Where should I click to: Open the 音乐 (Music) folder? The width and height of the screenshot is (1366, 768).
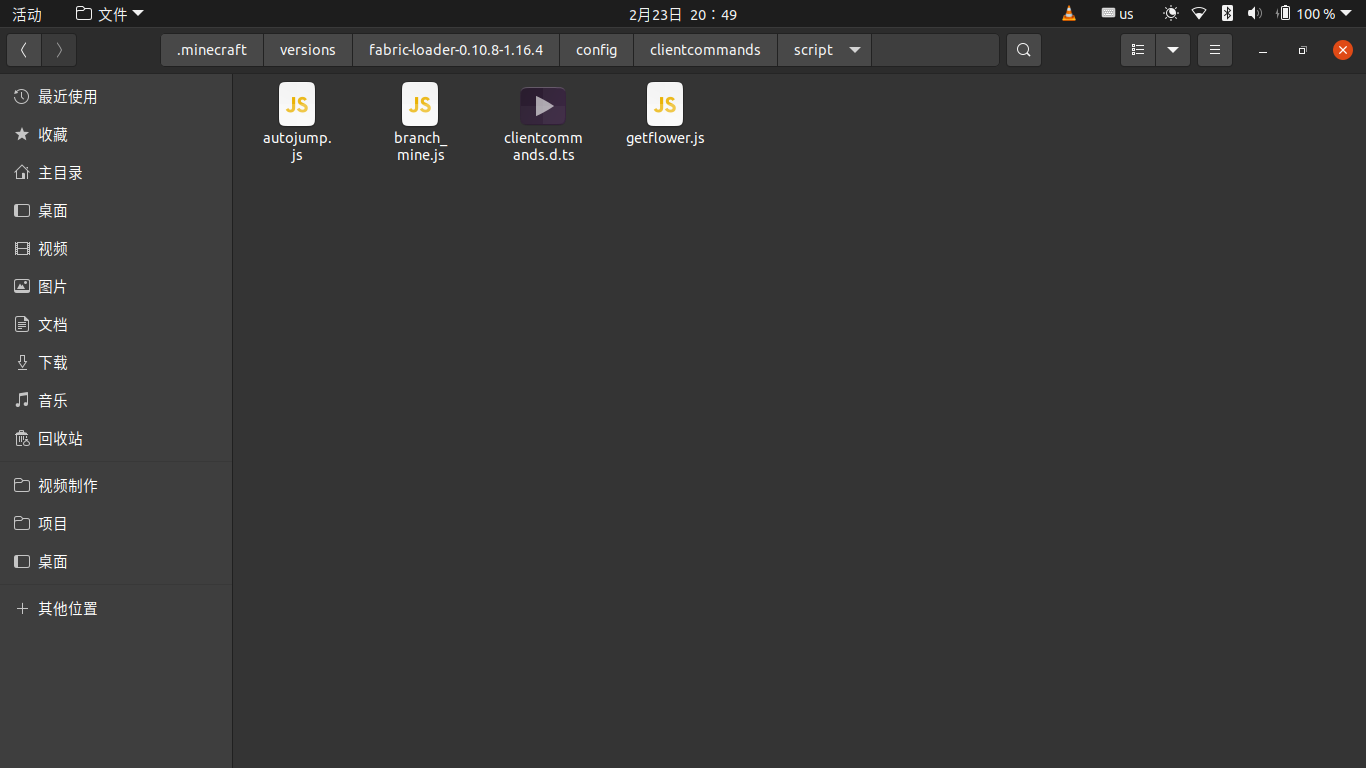tap(53, 400)
